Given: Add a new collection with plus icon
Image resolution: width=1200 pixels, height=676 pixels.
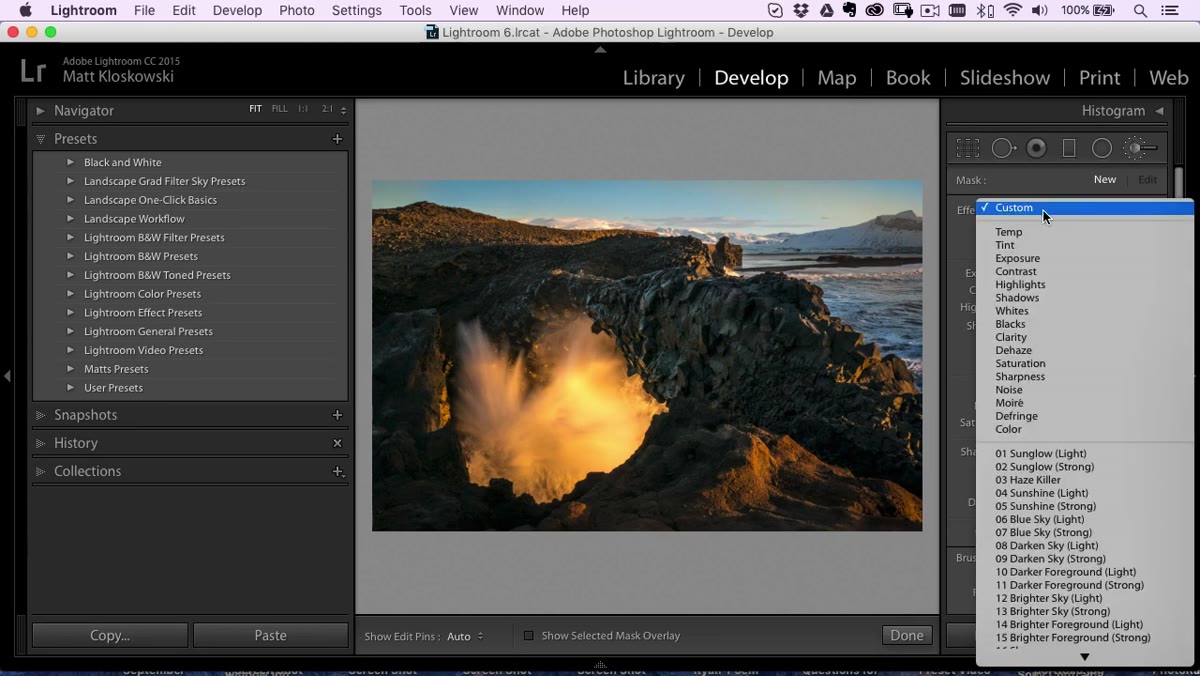Looking at the screenshot, I should click(338, 471).
